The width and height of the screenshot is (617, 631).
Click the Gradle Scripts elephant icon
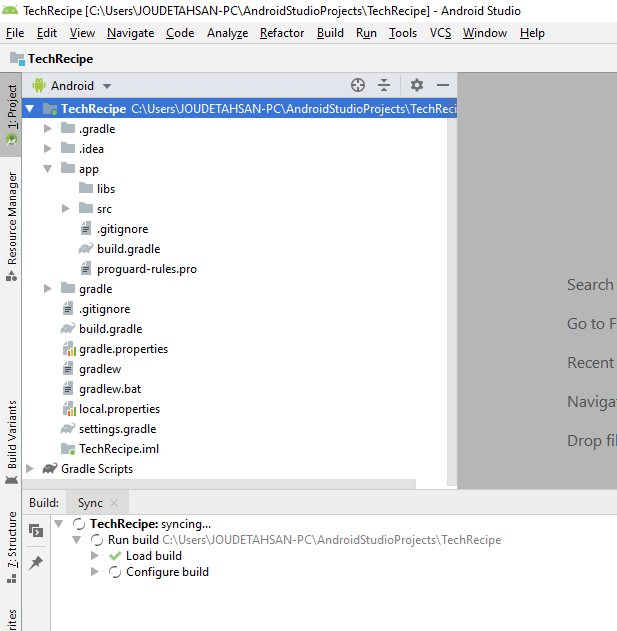click(x=50, y=468)
